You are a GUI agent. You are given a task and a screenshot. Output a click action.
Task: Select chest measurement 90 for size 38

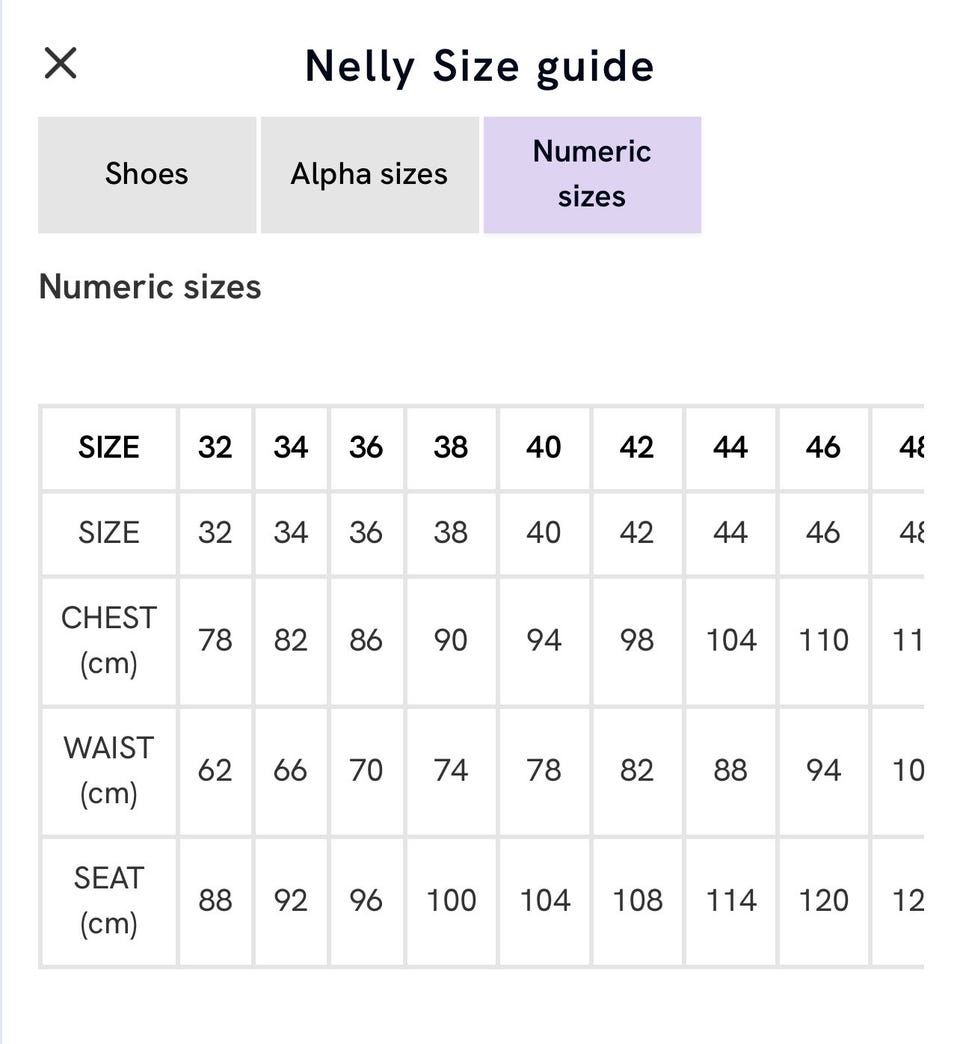click(x=450, y=640)
